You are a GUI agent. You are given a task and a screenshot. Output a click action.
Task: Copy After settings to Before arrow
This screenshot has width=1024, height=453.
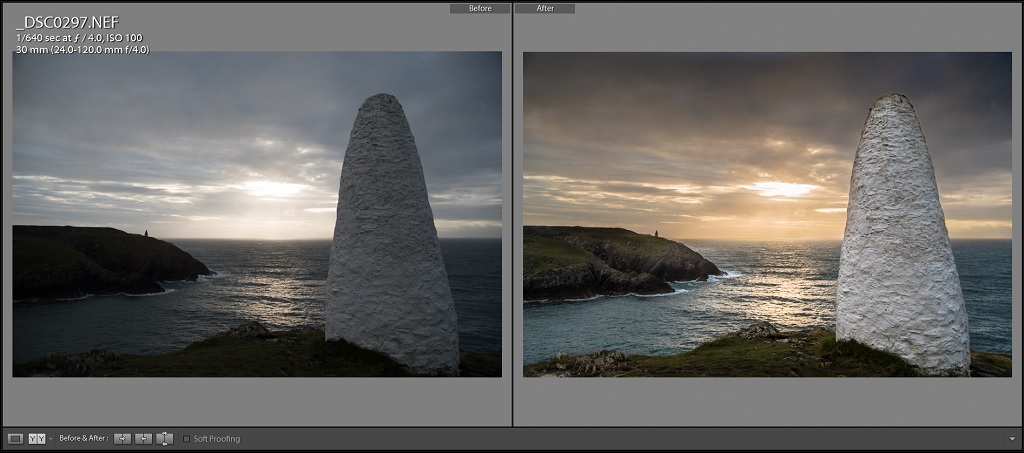click(x=144, y=438)
